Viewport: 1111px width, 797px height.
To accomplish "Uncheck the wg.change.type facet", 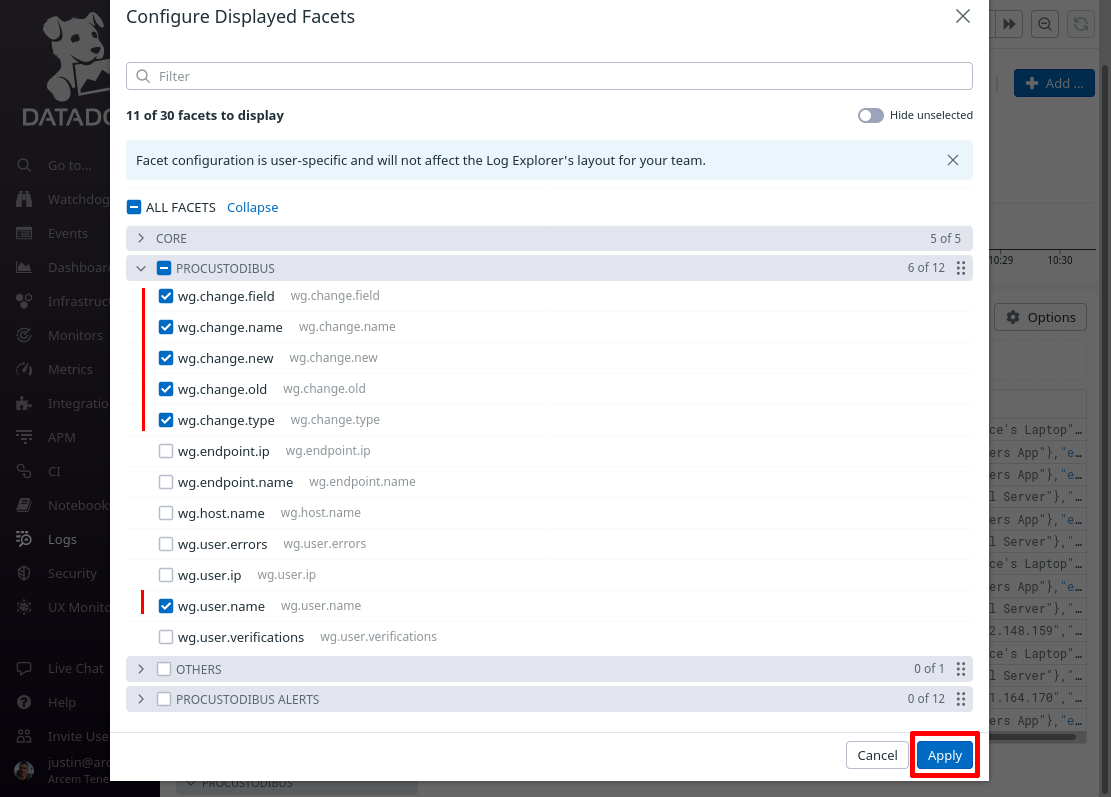I will pos(166,420).
